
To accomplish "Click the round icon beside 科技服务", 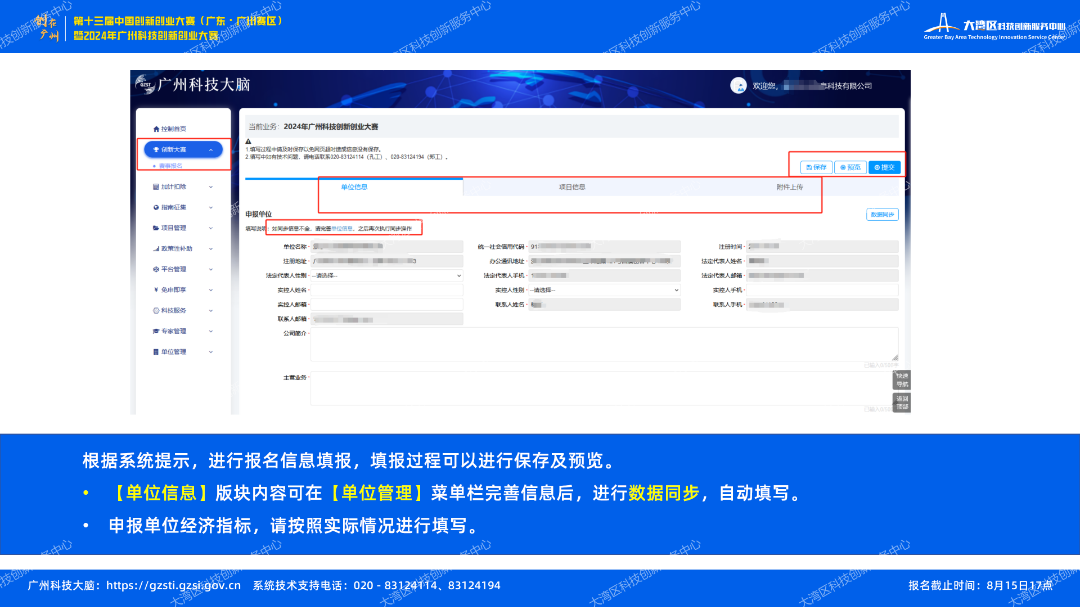I will pos(156,311).
